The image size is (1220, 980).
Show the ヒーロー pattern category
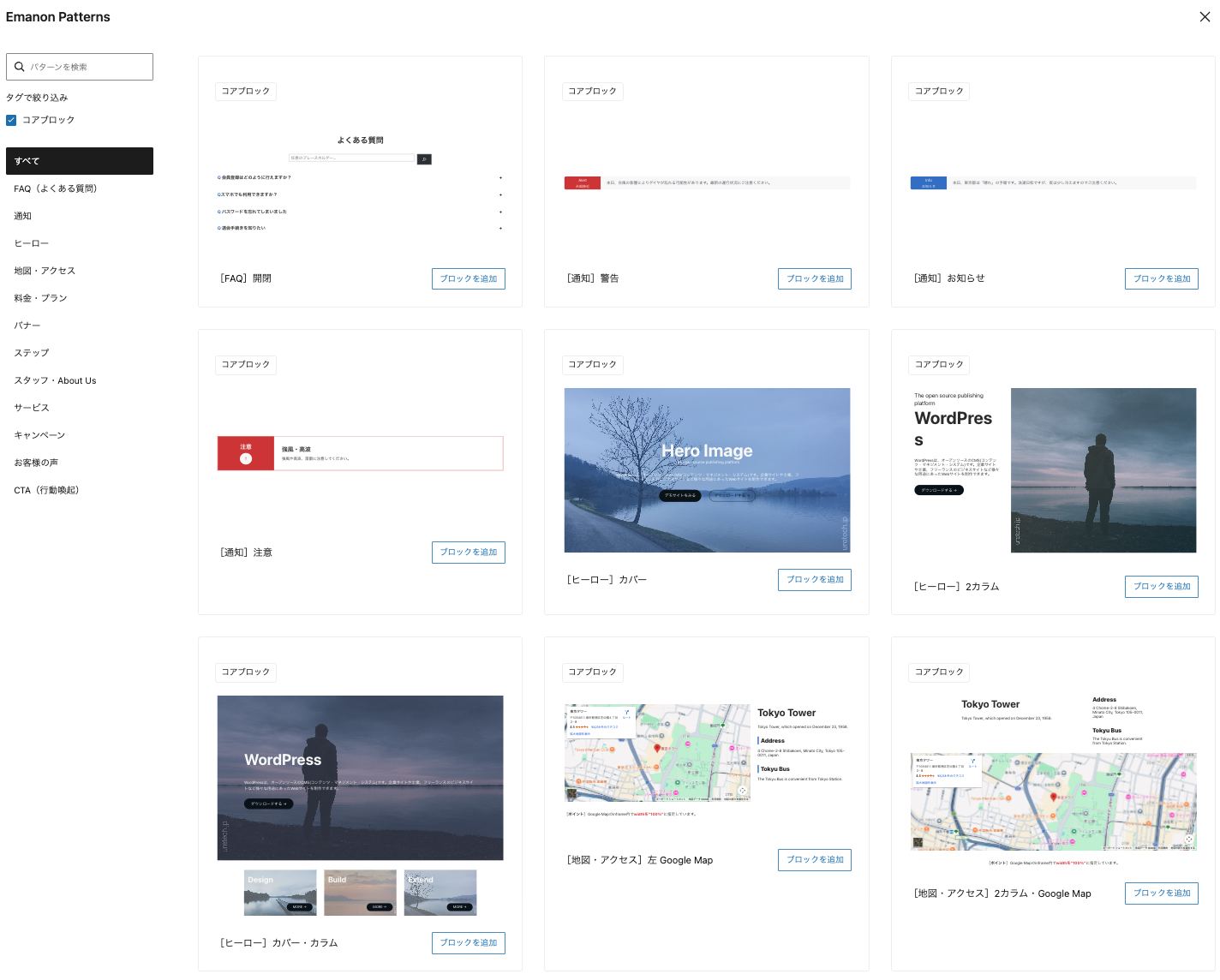coord(32,243)
